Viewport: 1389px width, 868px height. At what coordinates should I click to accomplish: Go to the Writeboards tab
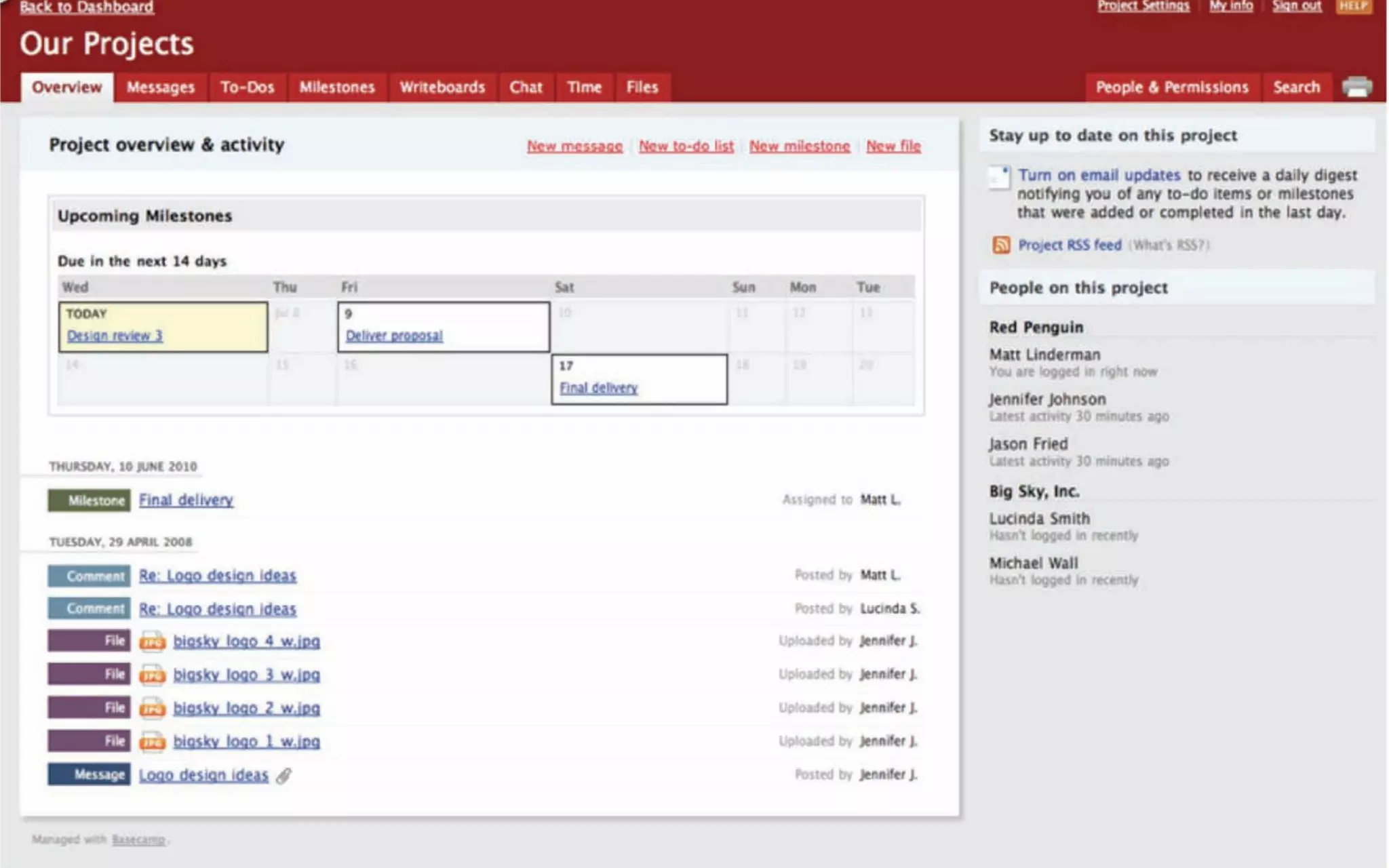click(x=442, y=87)
